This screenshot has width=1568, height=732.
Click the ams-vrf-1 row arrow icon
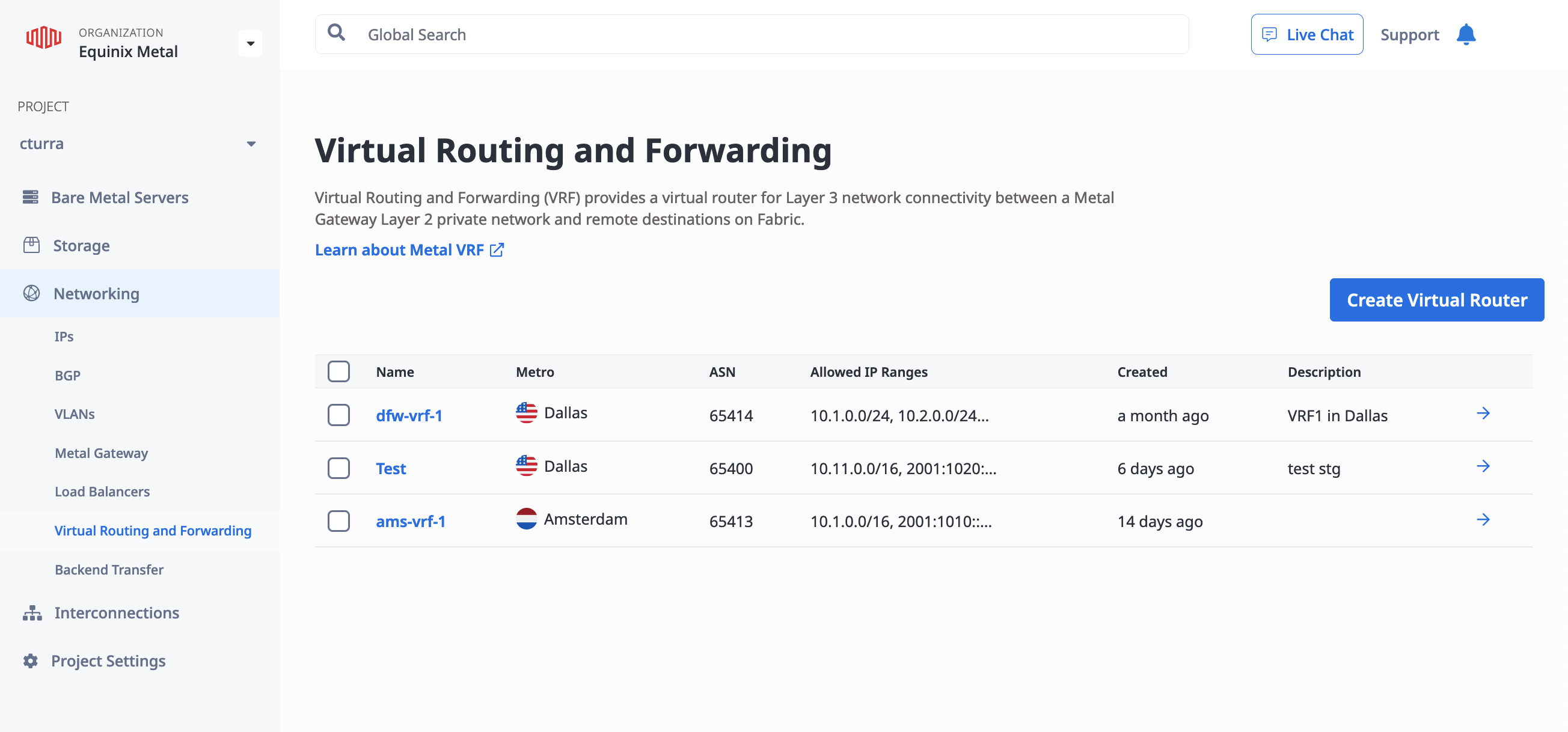[x=1483, y=520]
